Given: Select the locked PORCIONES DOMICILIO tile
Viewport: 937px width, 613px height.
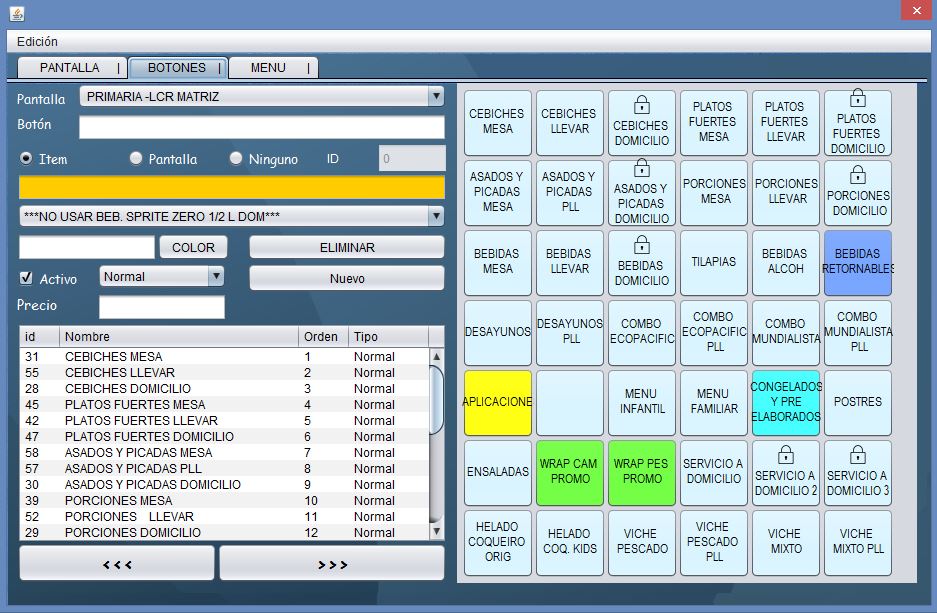Looking at the screenshot, I should point(857,193).
